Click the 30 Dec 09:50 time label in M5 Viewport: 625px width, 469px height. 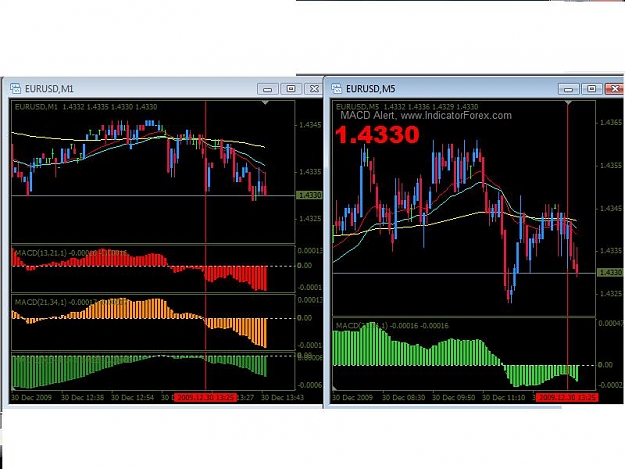click(x=454, y=397)
